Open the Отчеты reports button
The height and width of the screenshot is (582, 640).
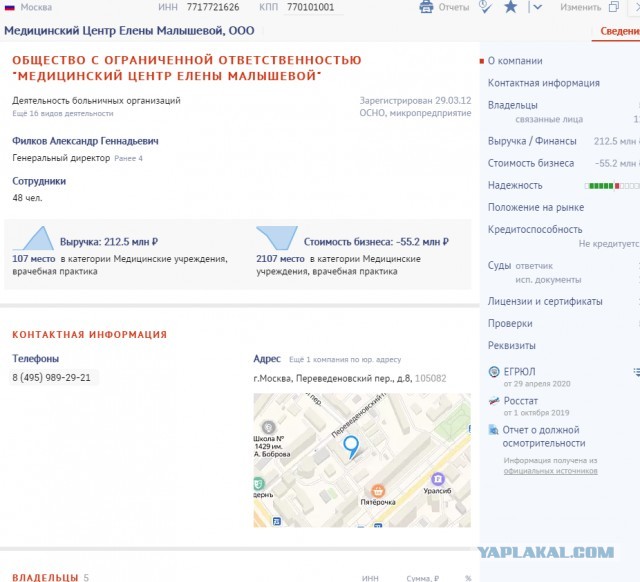point(453,7)
